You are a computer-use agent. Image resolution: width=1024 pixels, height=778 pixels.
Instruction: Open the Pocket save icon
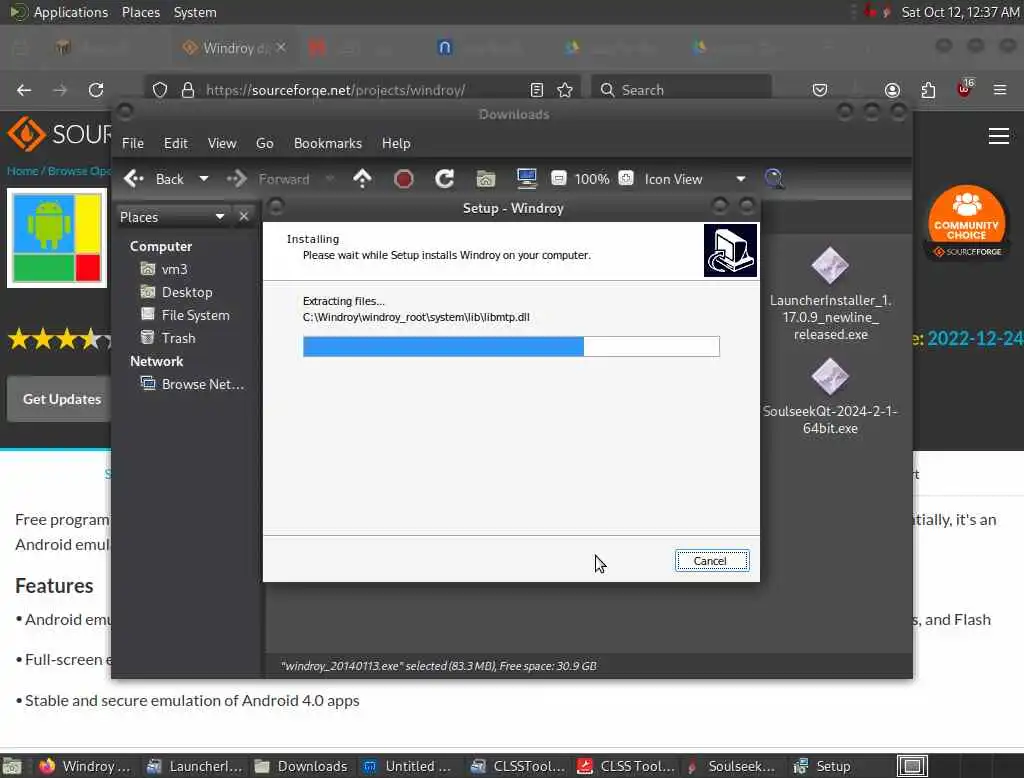(820, 90)
